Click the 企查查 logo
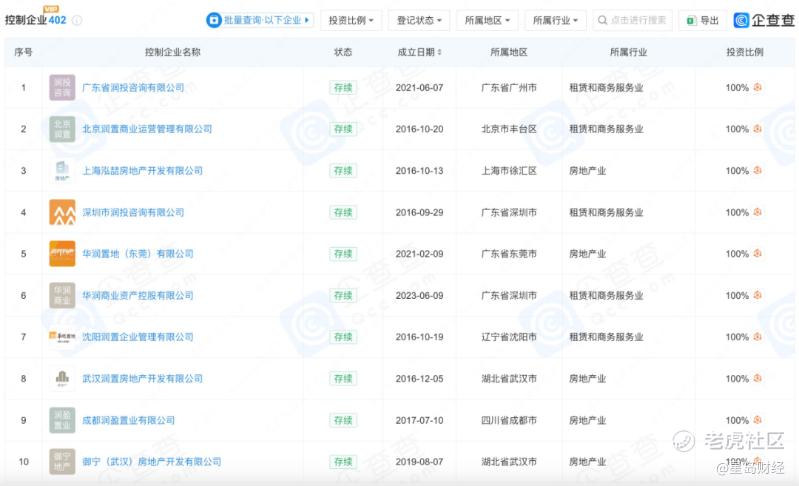 click(764, 20)
